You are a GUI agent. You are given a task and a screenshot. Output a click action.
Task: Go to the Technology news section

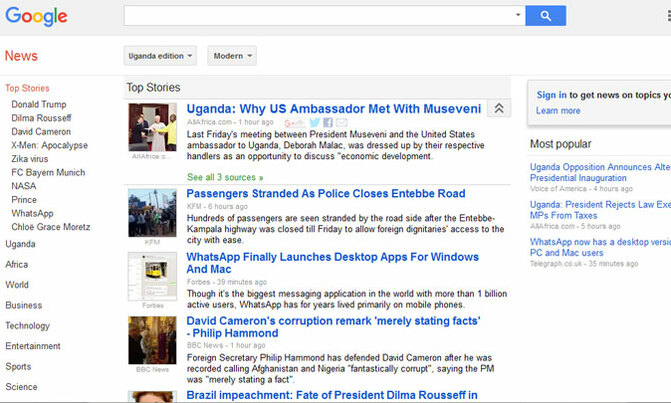28,326
